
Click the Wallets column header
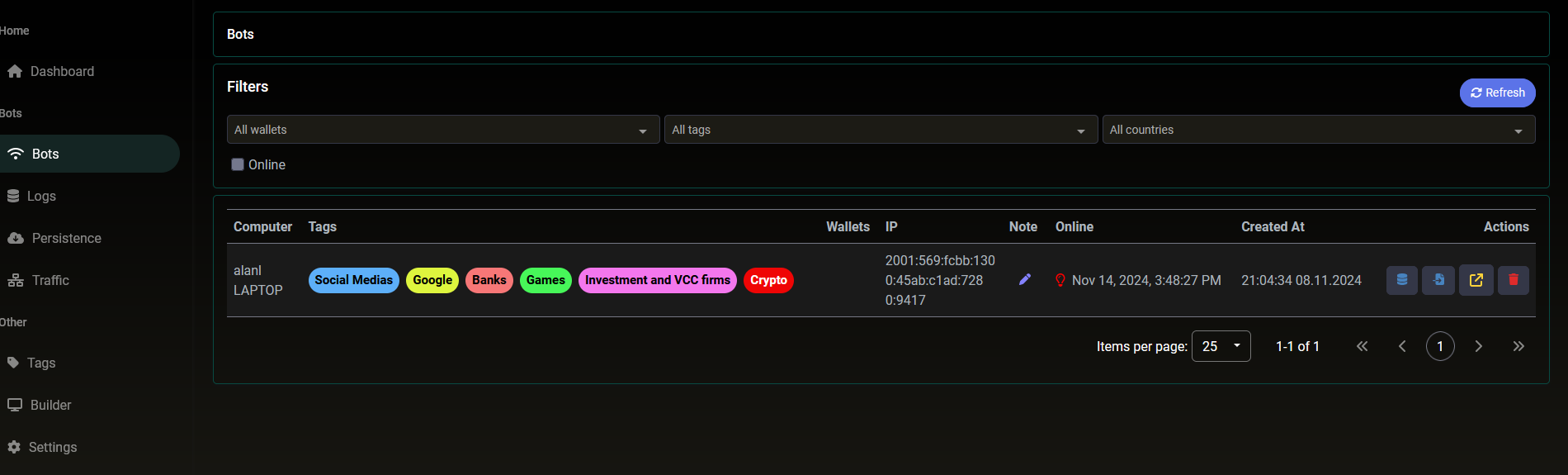848,226
